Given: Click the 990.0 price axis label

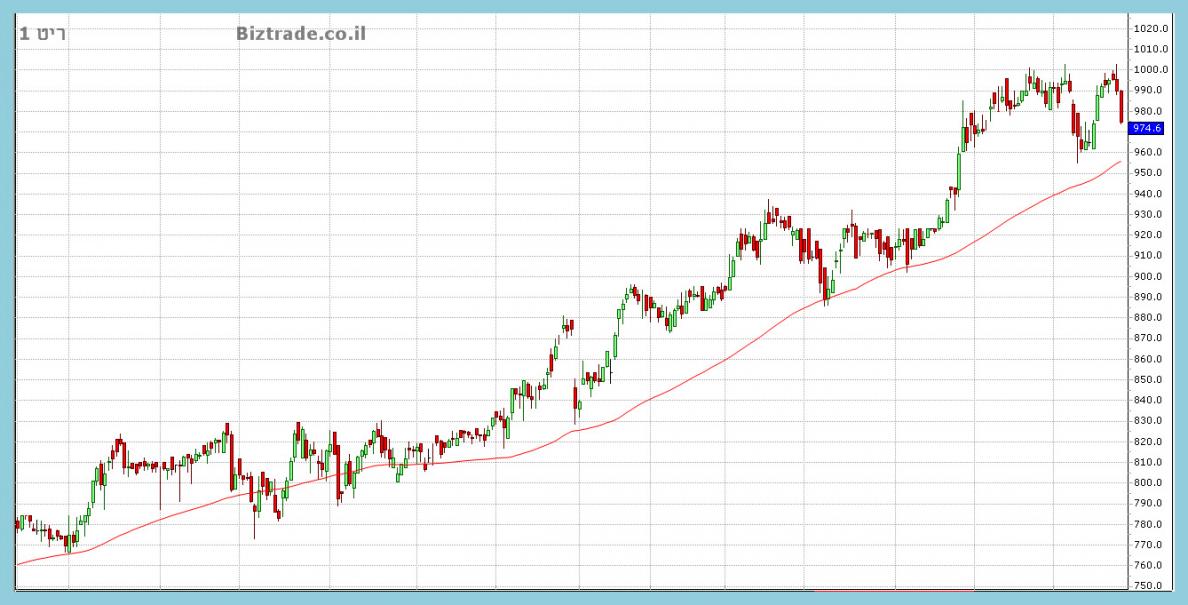Looking at the screenshot, I should tap(1150, 90).
